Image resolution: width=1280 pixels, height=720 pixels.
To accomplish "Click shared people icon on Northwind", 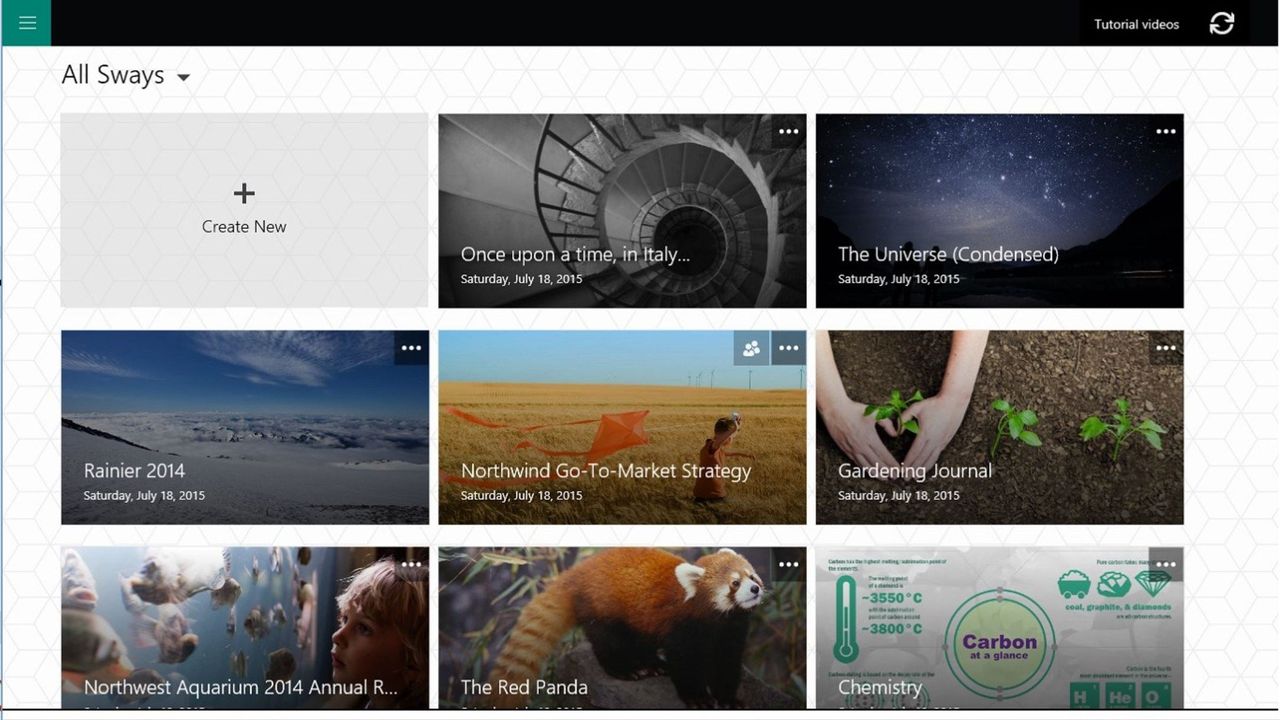I will 752,348.
